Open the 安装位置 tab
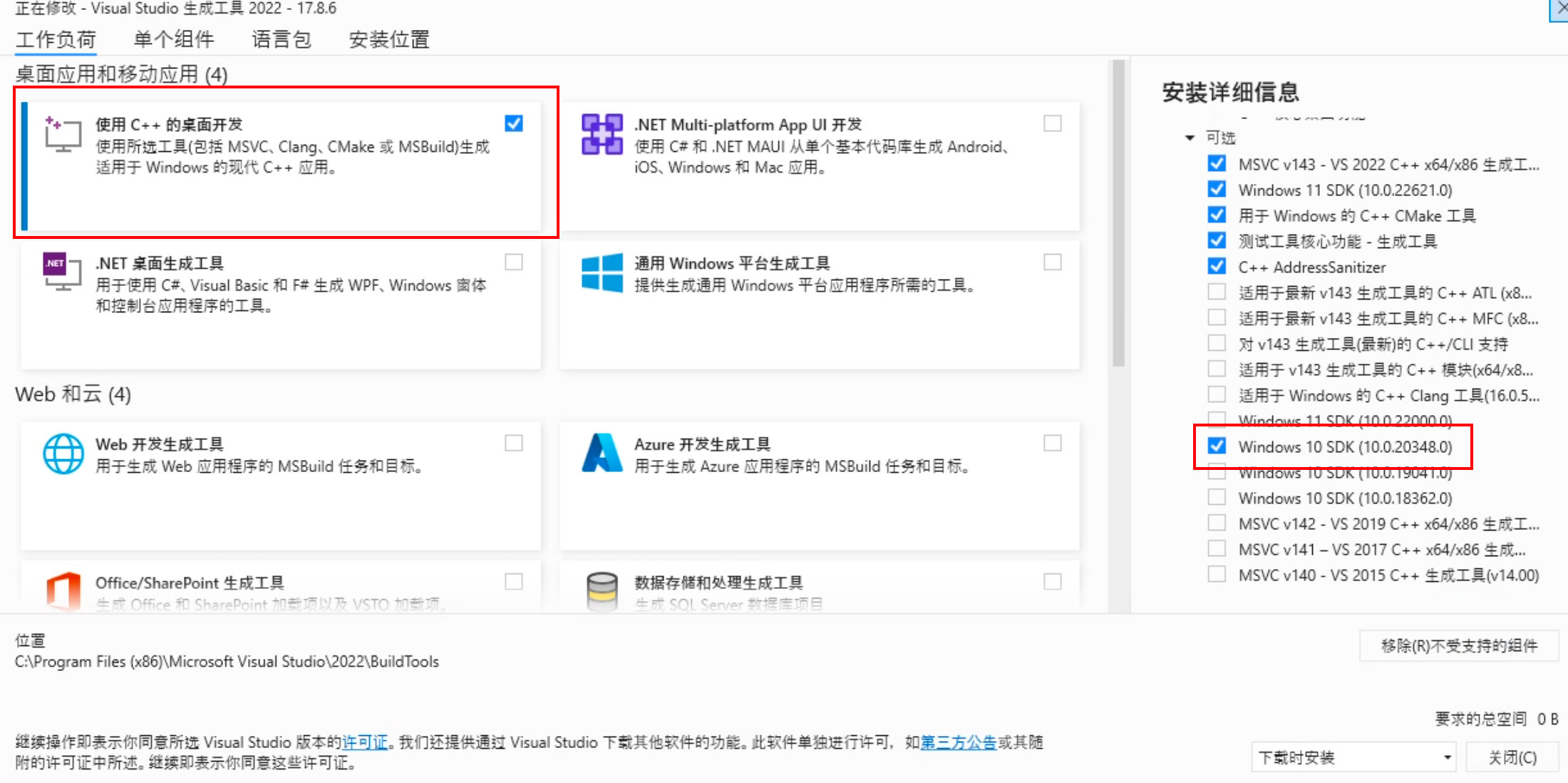The image size is (1568, 783). pos(389,39)
